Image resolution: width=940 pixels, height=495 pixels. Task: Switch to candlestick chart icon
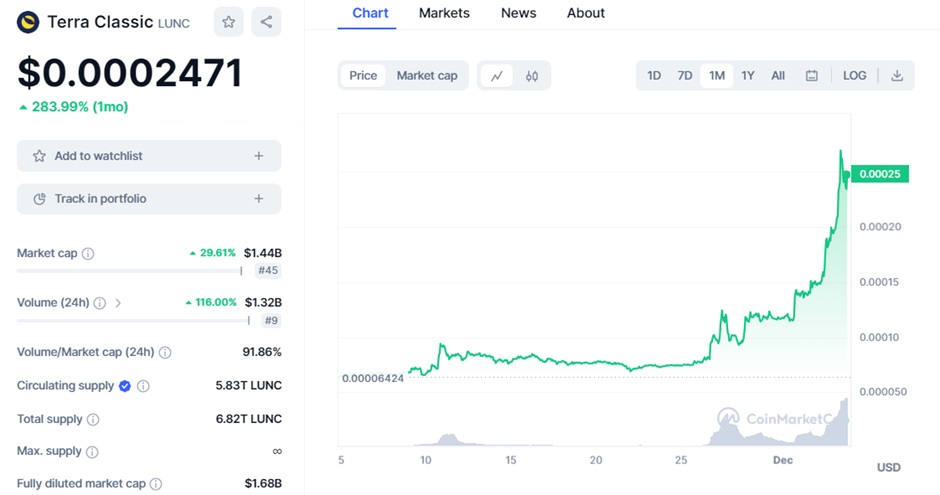point(532,76)
